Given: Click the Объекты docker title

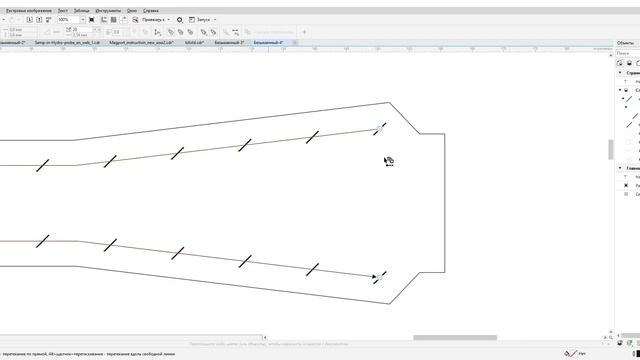Looking at the screenshot, I should [625, 43].
